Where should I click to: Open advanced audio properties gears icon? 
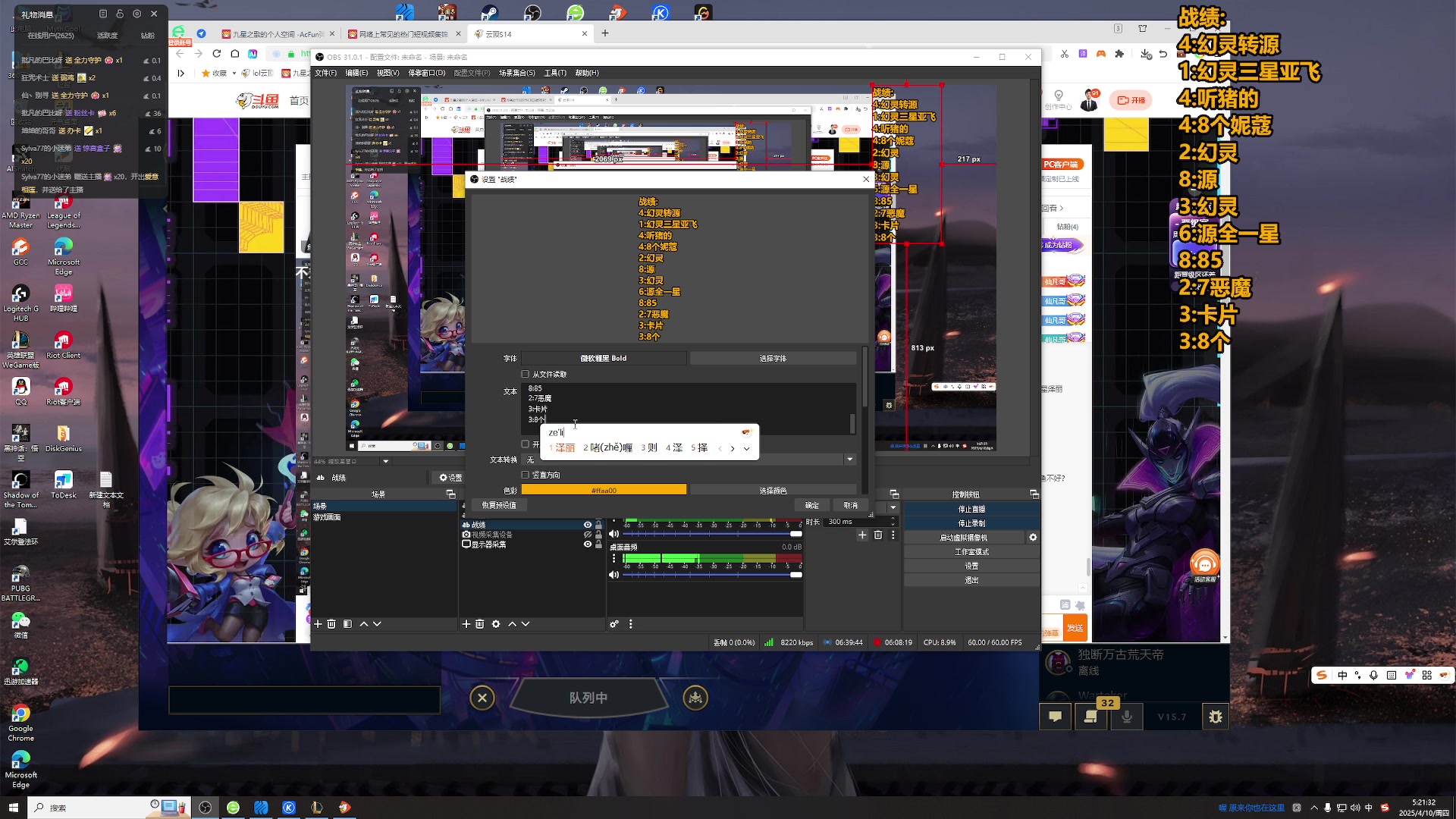[614, 624]
